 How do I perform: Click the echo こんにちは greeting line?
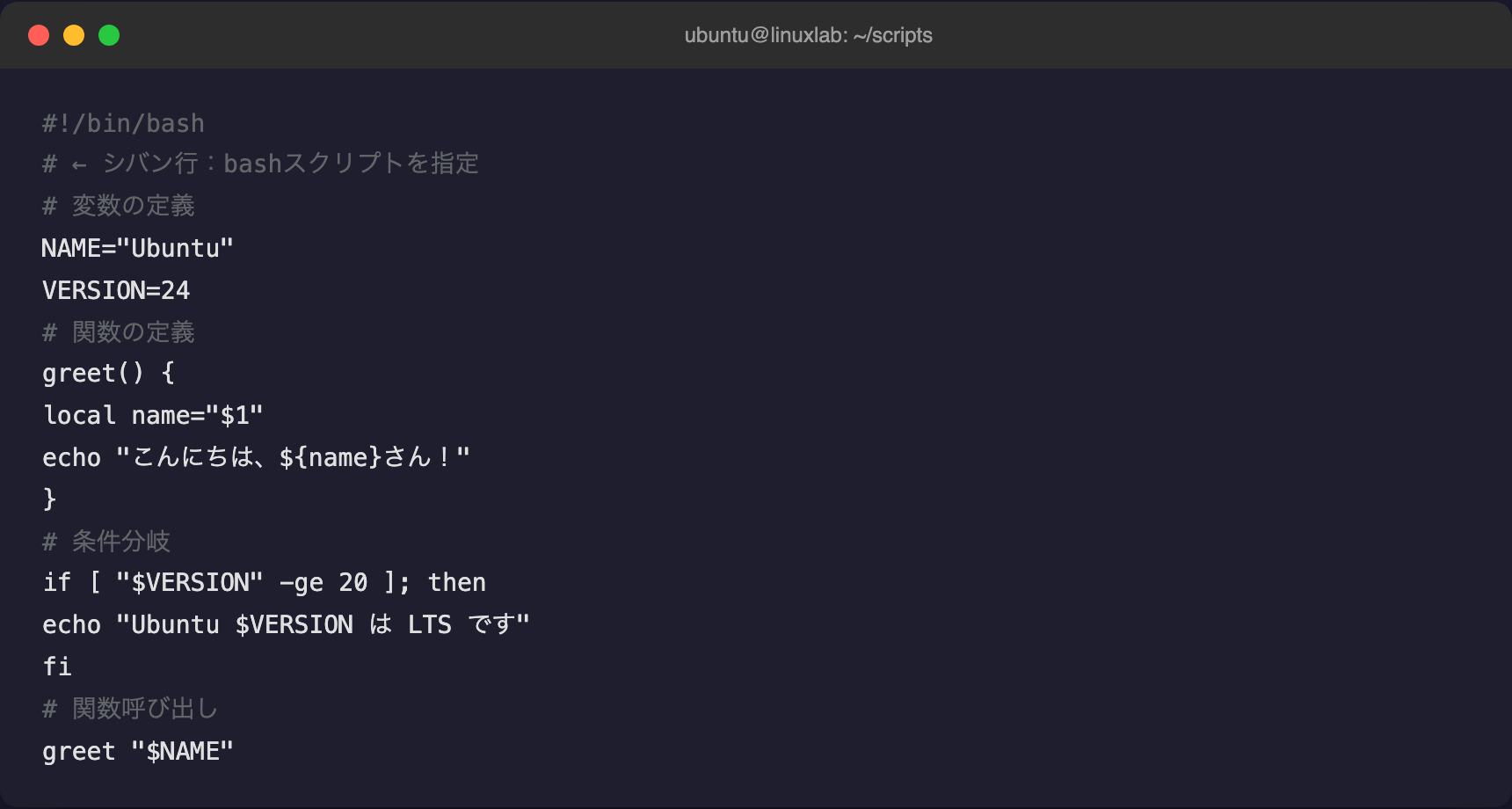(257, 457)
